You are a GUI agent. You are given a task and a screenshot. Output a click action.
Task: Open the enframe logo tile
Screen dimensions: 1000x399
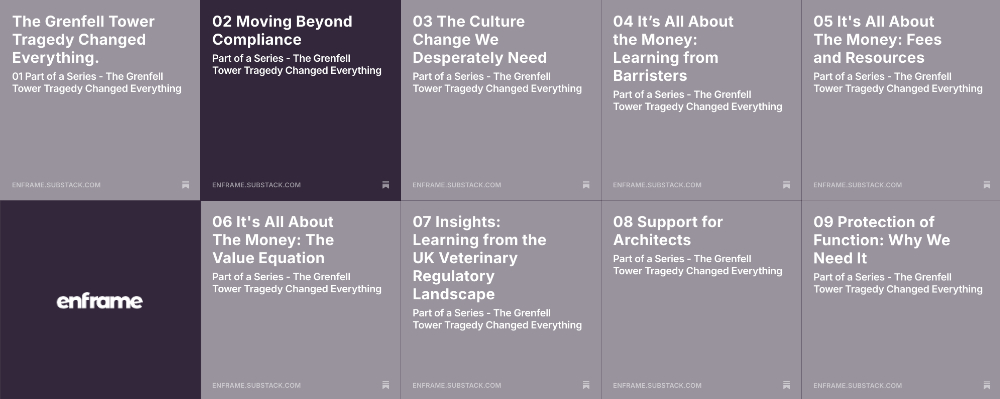click(99, 301)
